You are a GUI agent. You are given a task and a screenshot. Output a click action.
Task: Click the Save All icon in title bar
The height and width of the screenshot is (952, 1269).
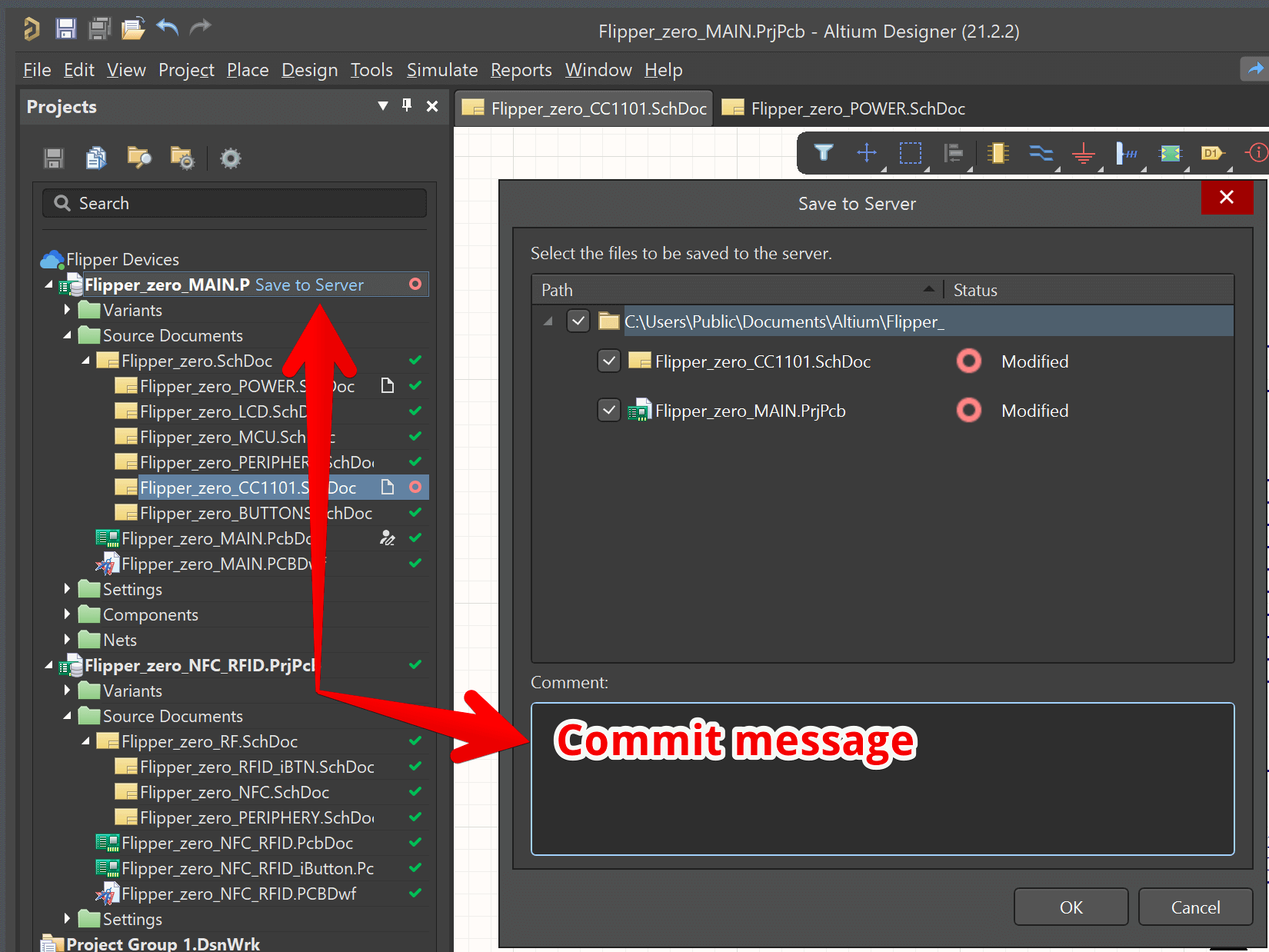tap(100, 29)
